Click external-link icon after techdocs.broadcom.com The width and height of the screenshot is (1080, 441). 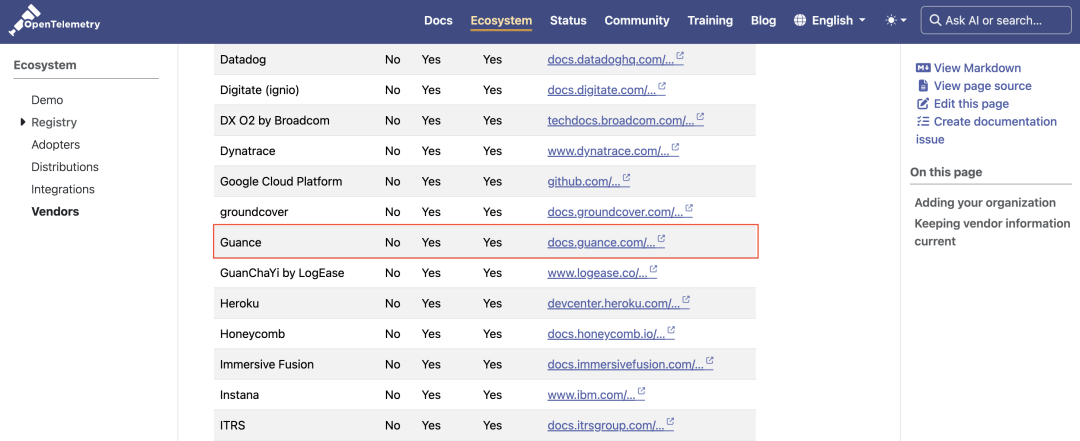(700, 117)
